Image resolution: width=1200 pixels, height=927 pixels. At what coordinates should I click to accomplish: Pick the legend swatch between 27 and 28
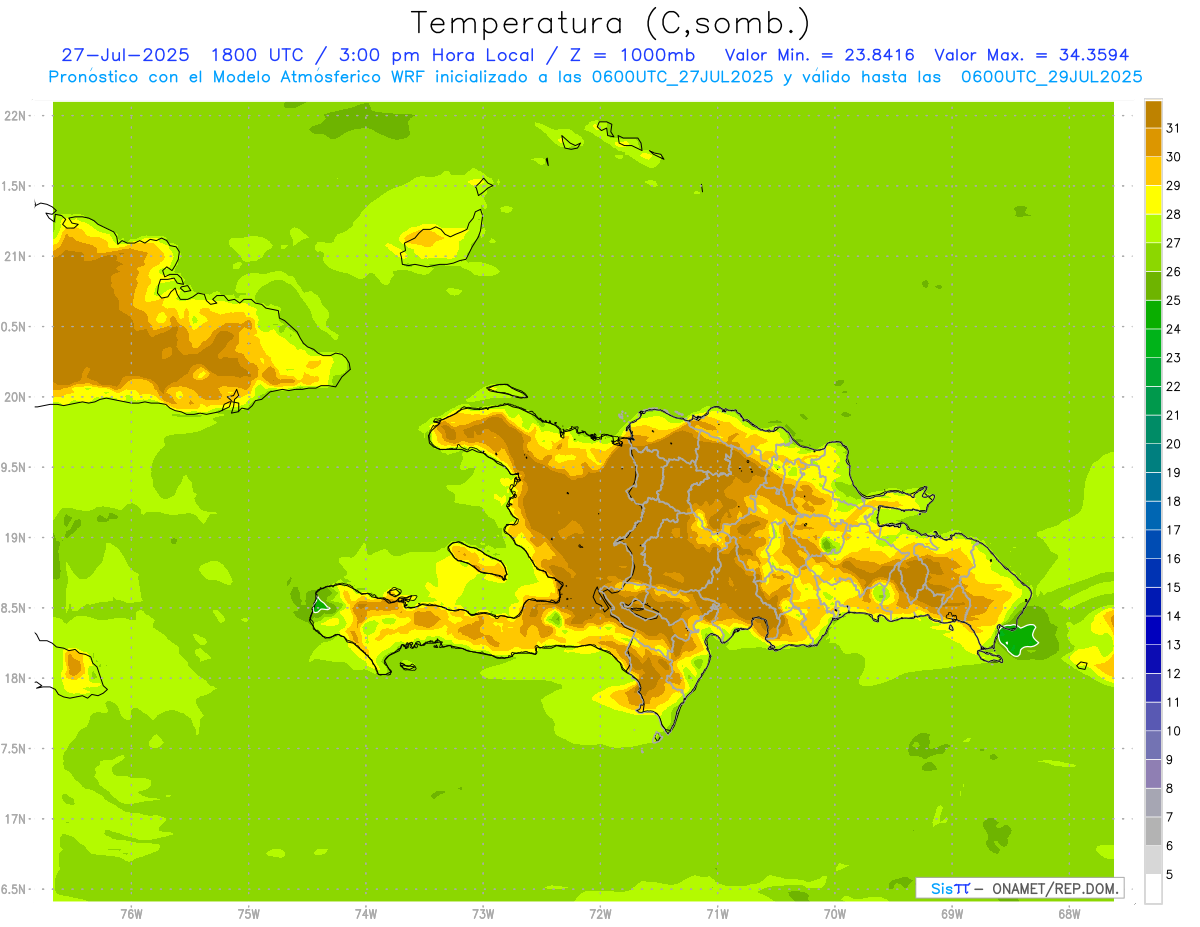tap(1153, 228)
